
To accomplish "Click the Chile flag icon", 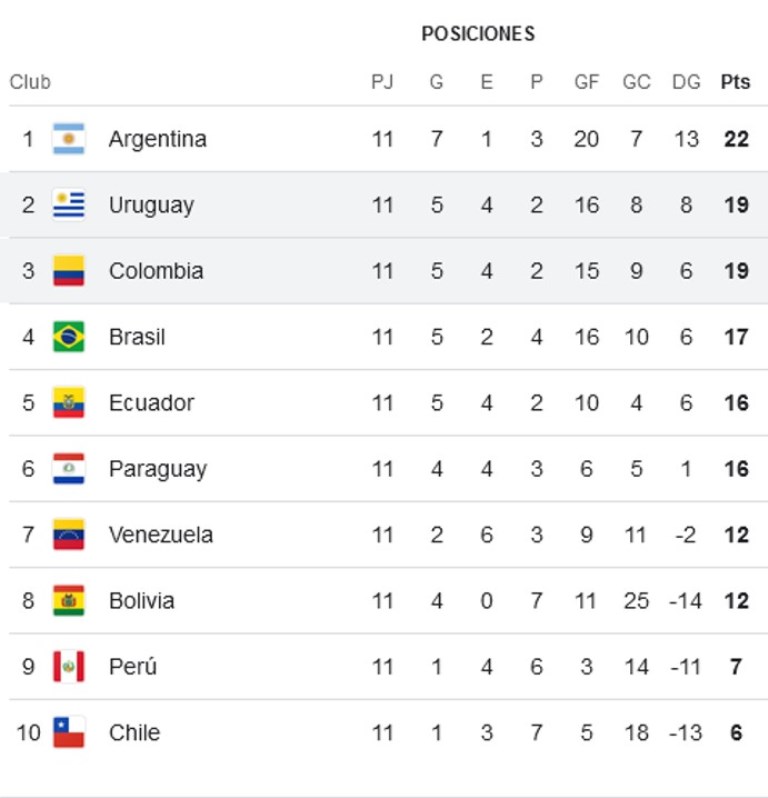I will (x=69, y=733).
